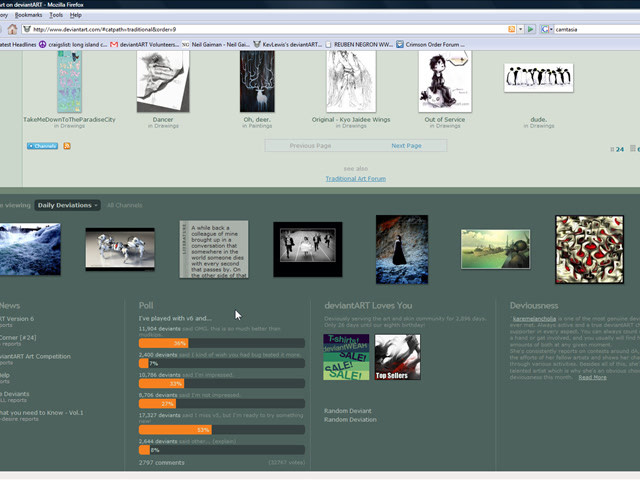This screenshot has width=640, height=480.
Task: Open Kyo Jaidee Wings drawing thumbnail
Action: (x=351, y=81)
